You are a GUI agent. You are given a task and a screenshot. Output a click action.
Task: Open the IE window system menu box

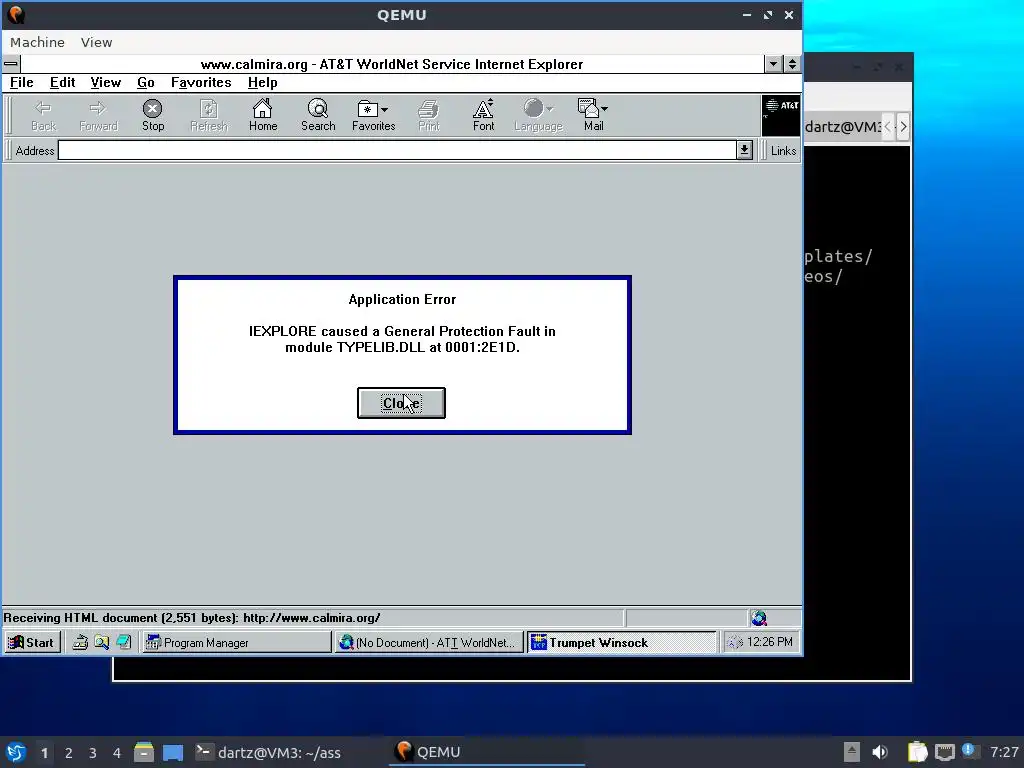tap(11, 64)
